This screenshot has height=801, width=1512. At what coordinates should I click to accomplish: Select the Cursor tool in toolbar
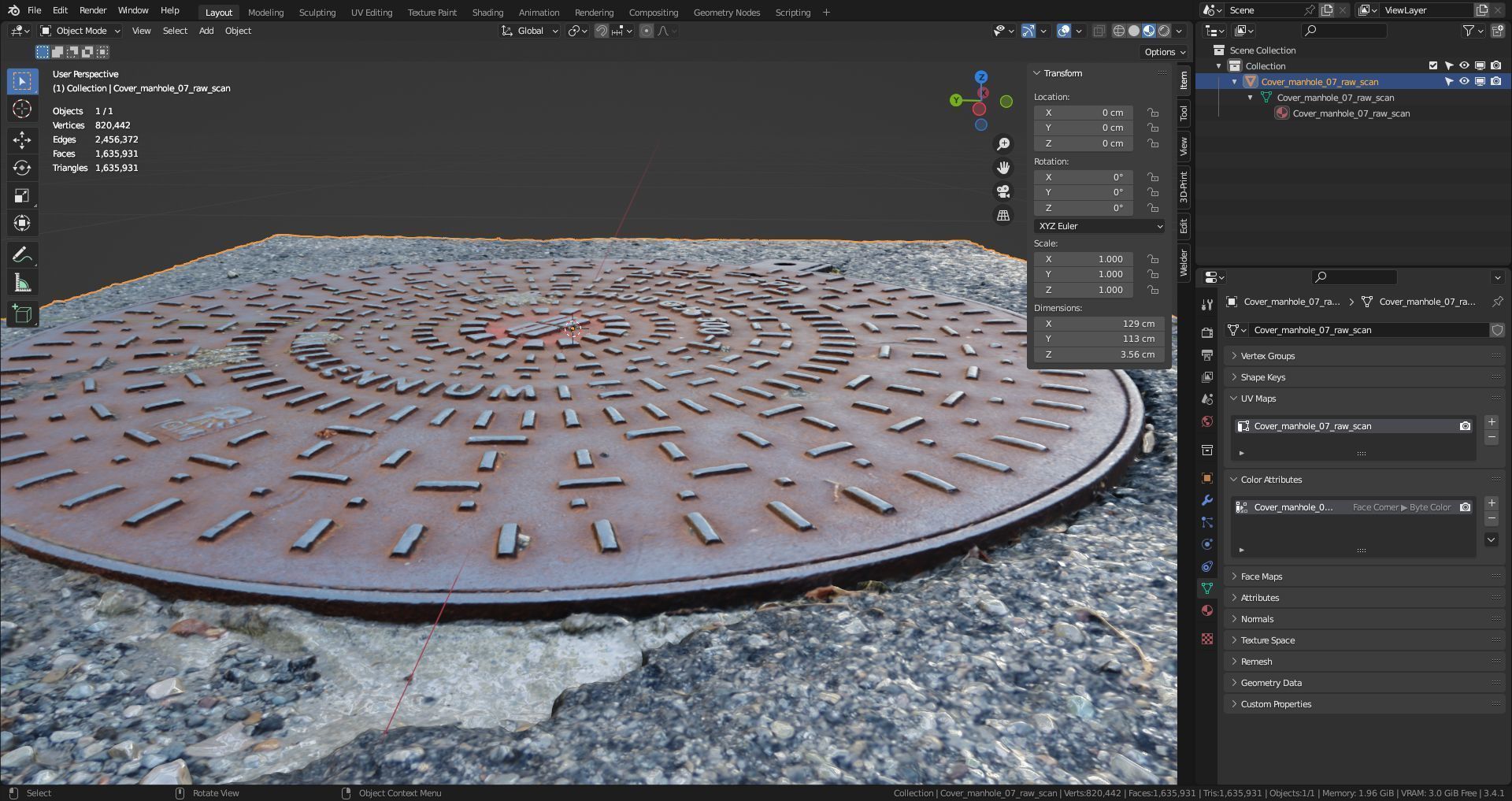point(22,109)
